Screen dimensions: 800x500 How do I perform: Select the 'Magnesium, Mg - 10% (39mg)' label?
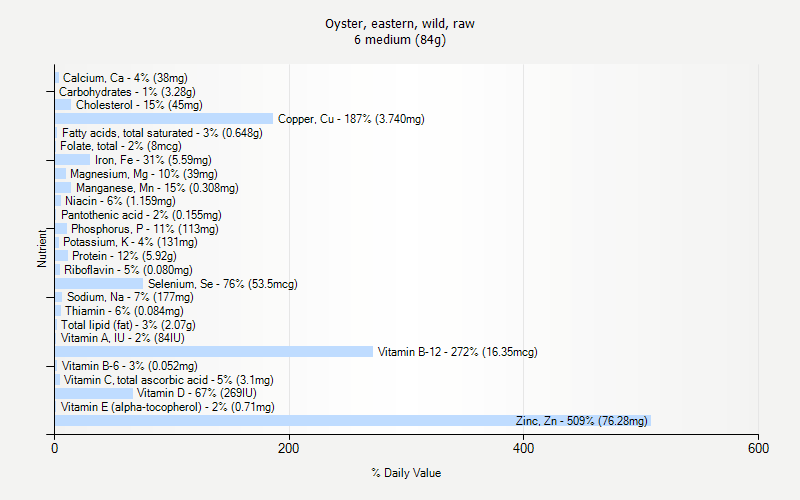(144, 174)
